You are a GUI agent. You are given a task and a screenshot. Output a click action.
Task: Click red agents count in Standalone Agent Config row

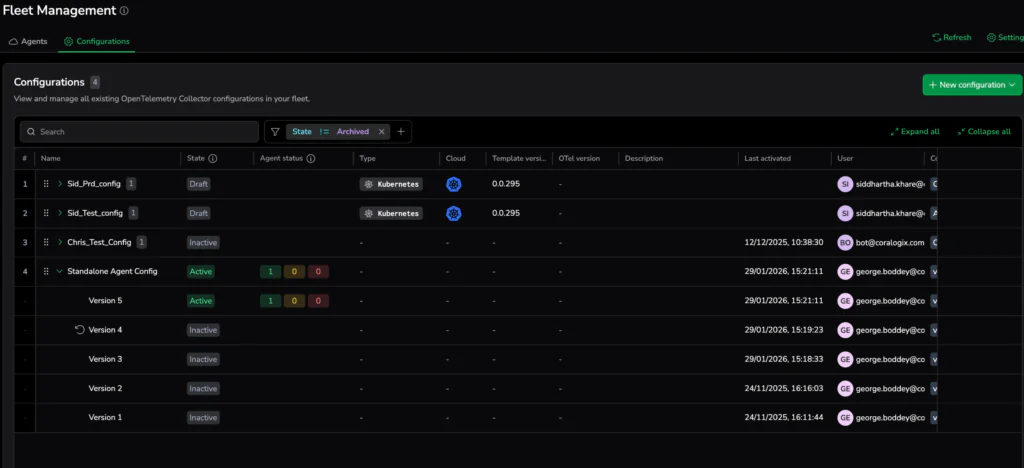[x=318, y=272]
